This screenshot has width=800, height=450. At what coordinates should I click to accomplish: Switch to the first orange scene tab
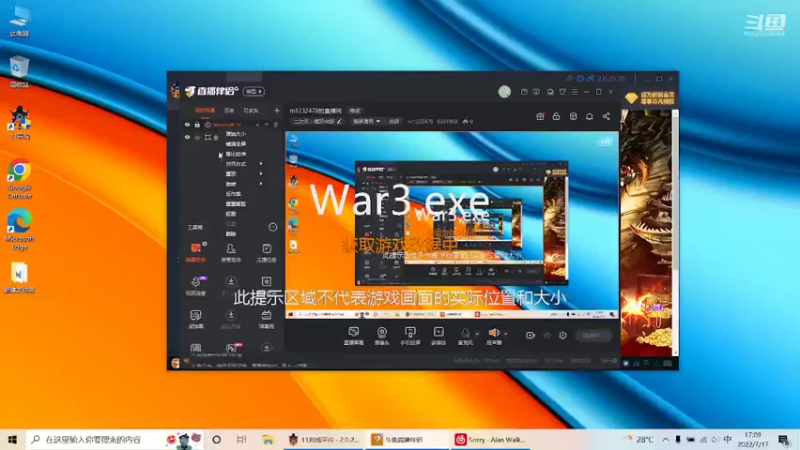coord(205,110)
